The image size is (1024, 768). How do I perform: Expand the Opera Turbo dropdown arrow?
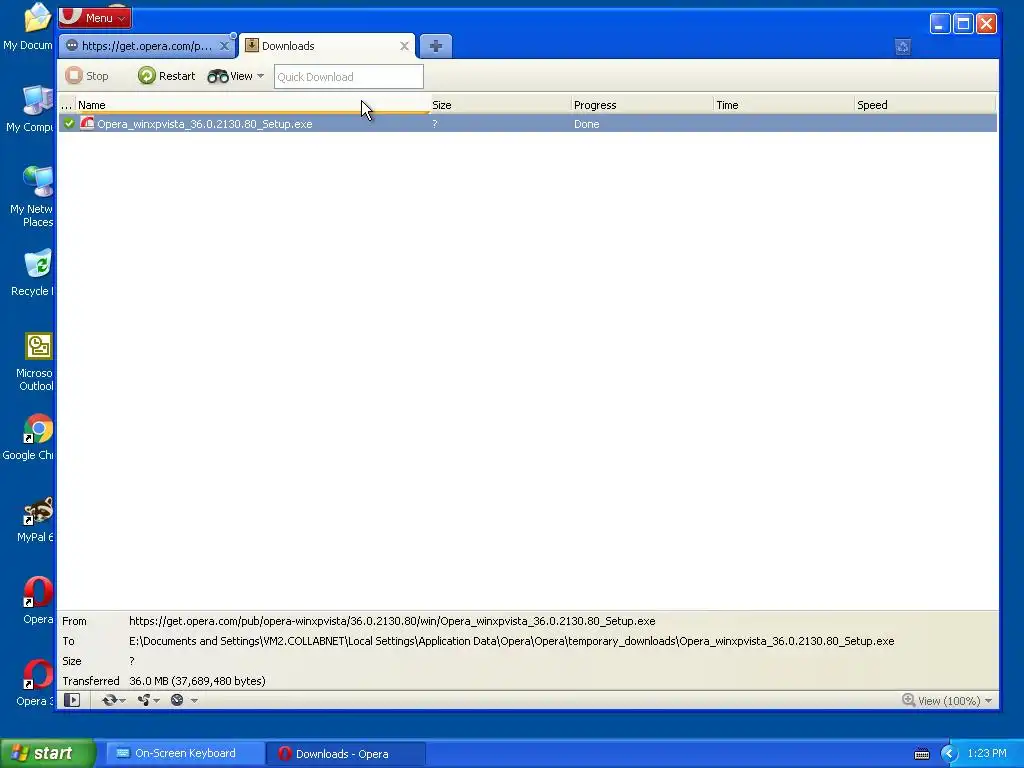click(194, 701)
